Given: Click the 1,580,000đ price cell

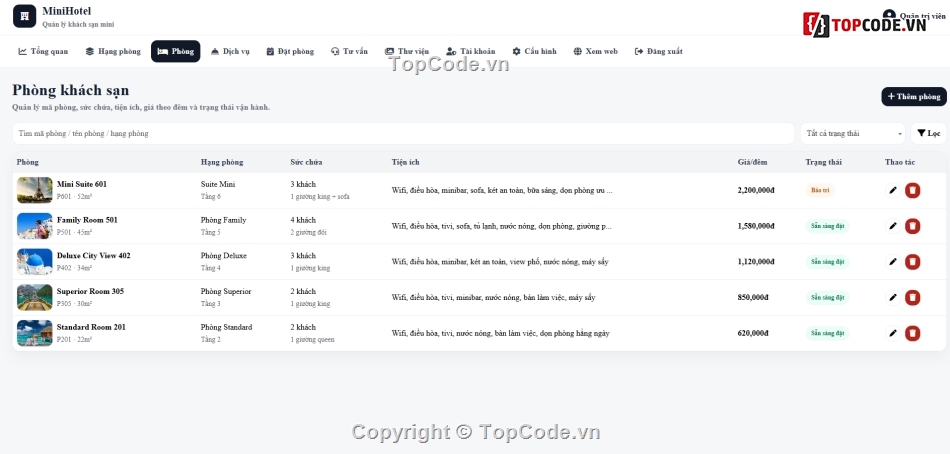Looking at the screenshot, I should [756, 226].
